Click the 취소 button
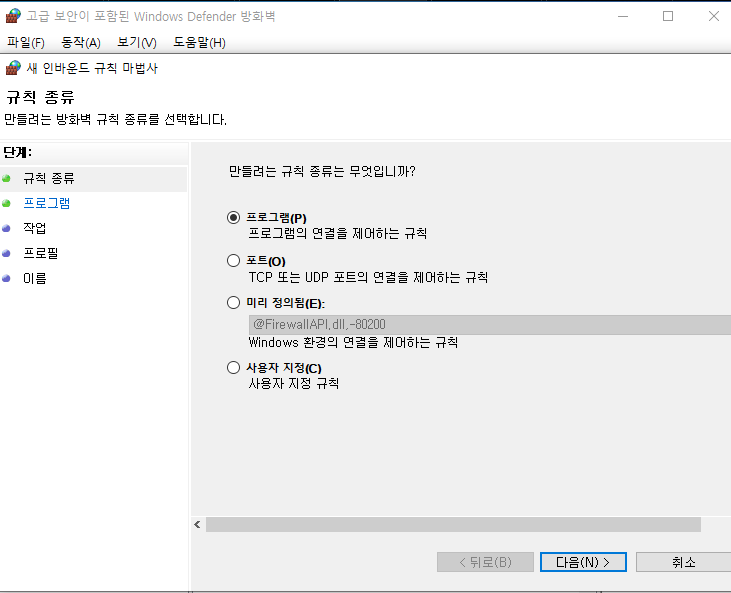 [x=683, y=562]
